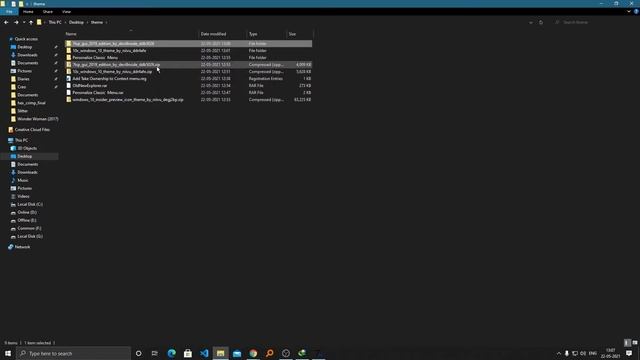The image size is (640, 360).
Task: Sort files by the Size column
Action: pos(300,34)
